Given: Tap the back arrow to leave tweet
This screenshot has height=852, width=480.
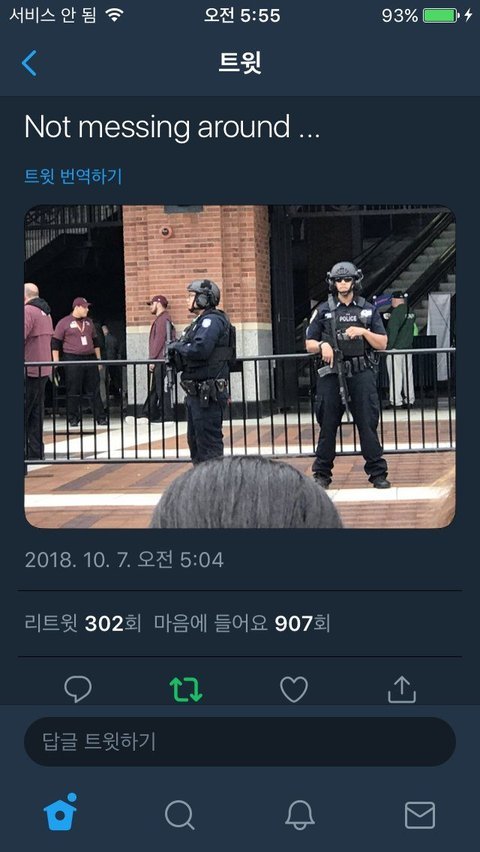Looking at the screenshot, I should click(x=29, y=63).
